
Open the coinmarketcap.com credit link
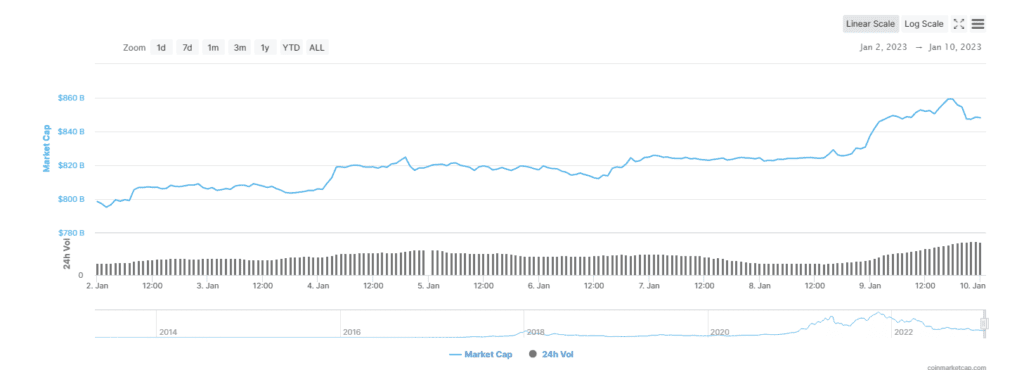pyautogui.click(x=957, y=367)
